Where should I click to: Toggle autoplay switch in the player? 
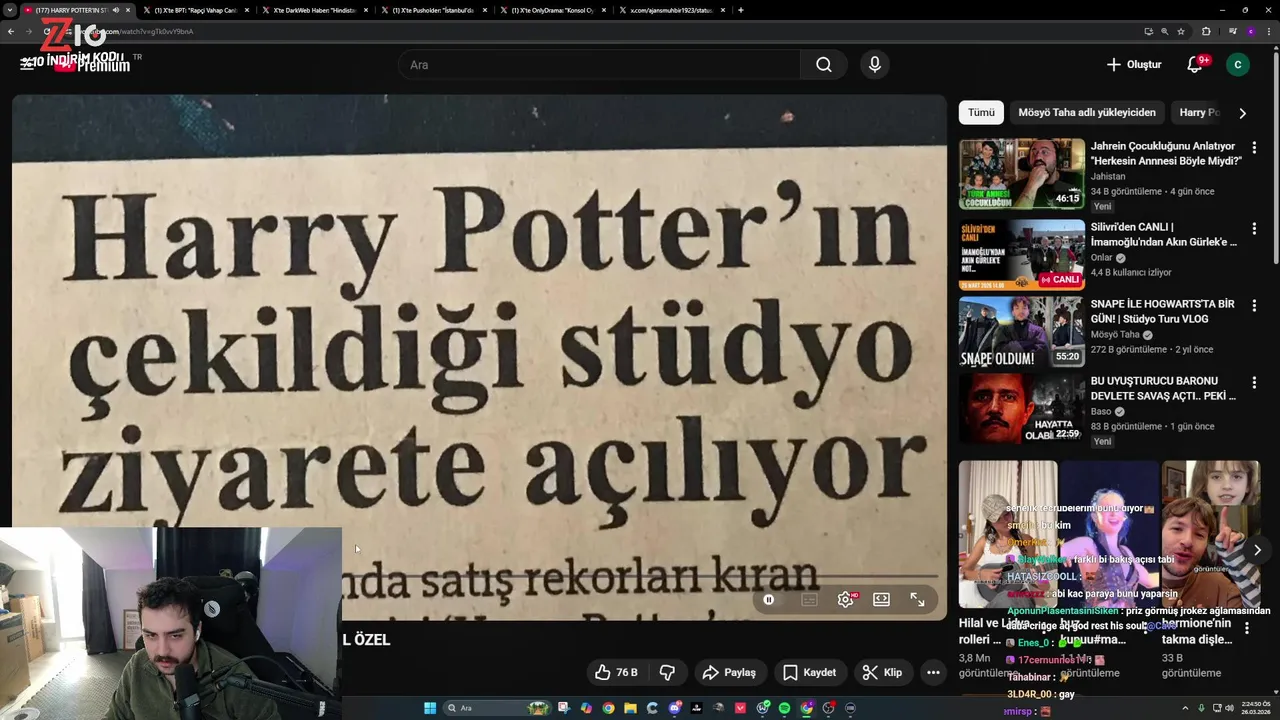pos(768,600)
